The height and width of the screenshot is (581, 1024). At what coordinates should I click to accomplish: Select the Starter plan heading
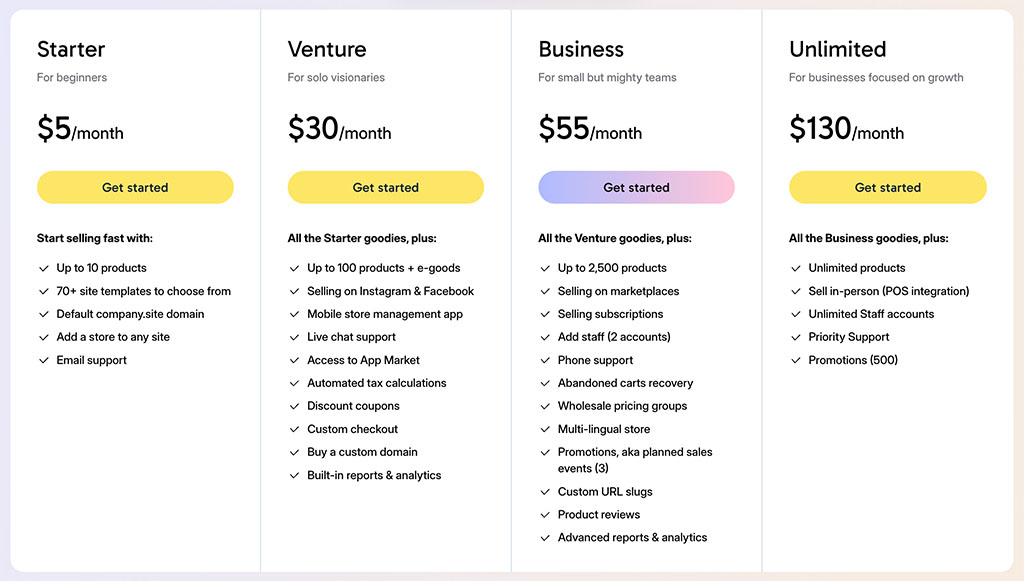pos(70,49)
